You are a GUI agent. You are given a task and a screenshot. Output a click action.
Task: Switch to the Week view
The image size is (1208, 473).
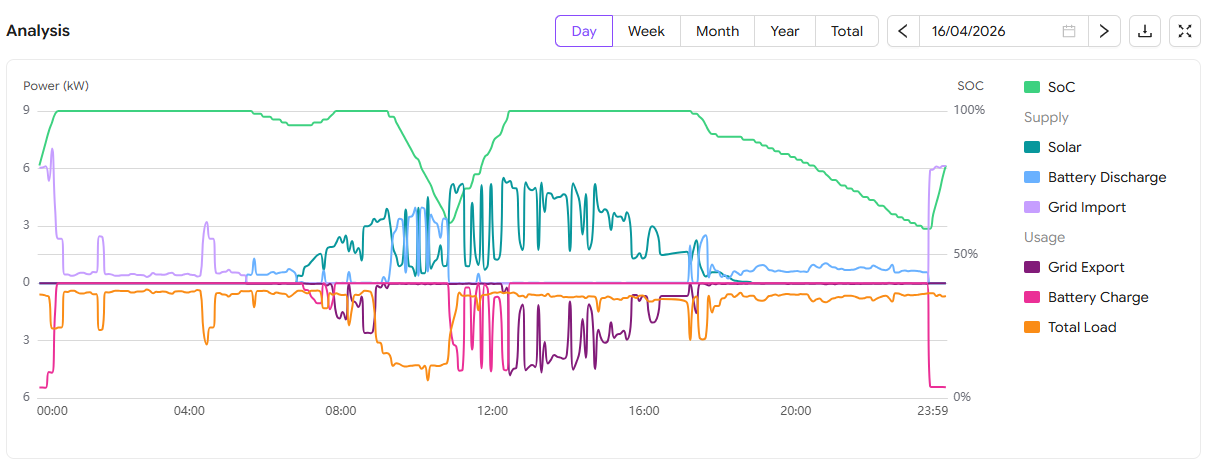tap(646, 31)
